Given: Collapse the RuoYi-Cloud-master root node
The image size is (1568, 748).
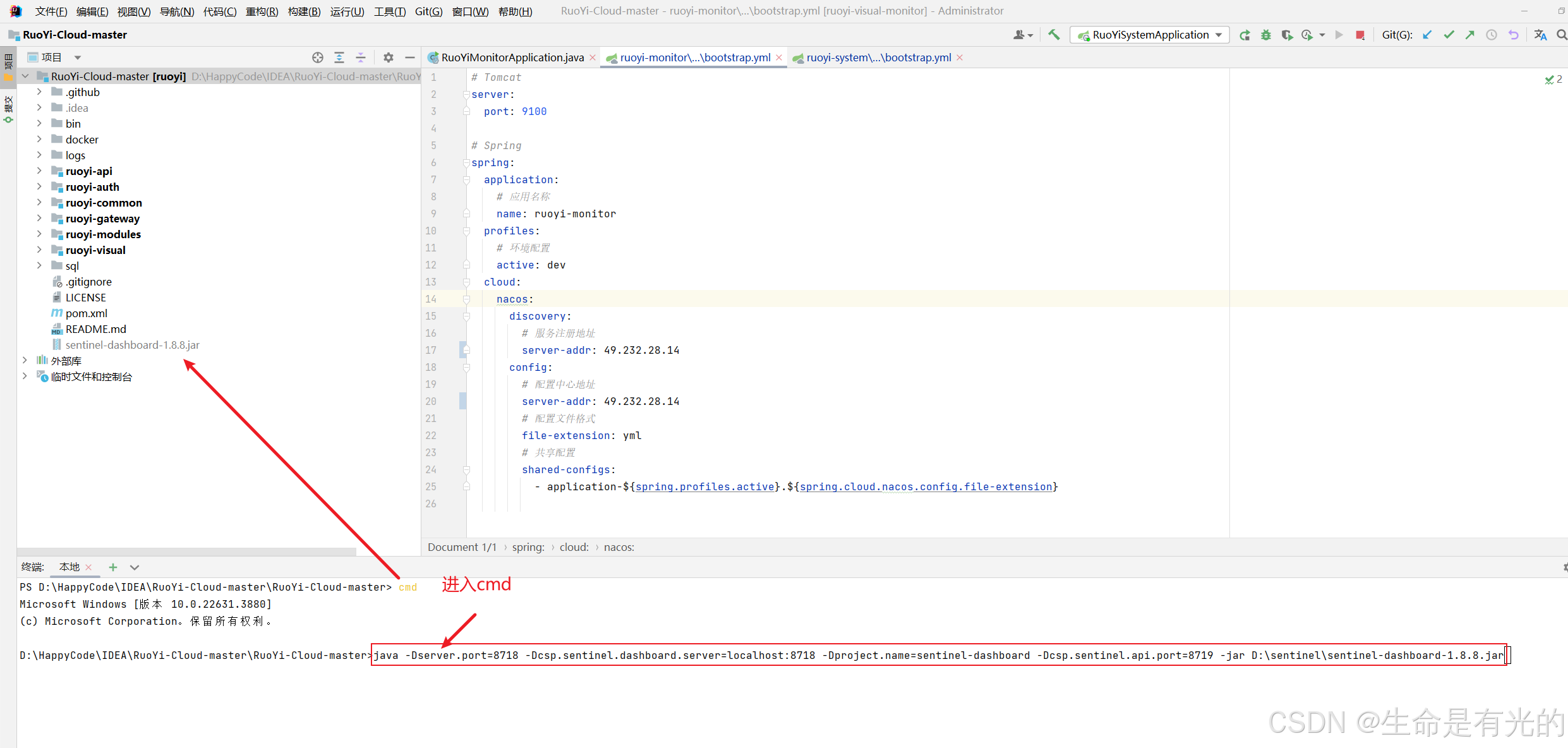Looking at the screenshot, I should (25, 76).
